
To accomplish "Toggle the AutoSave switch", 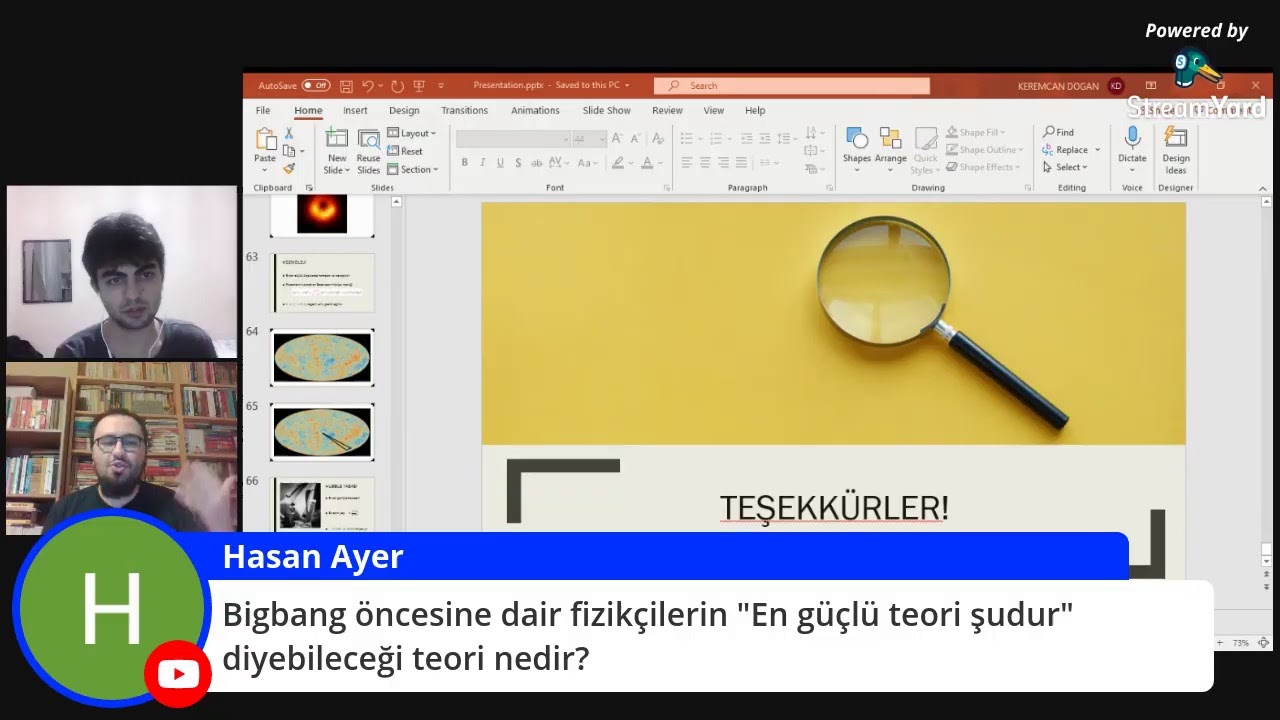I will point(316,86).
